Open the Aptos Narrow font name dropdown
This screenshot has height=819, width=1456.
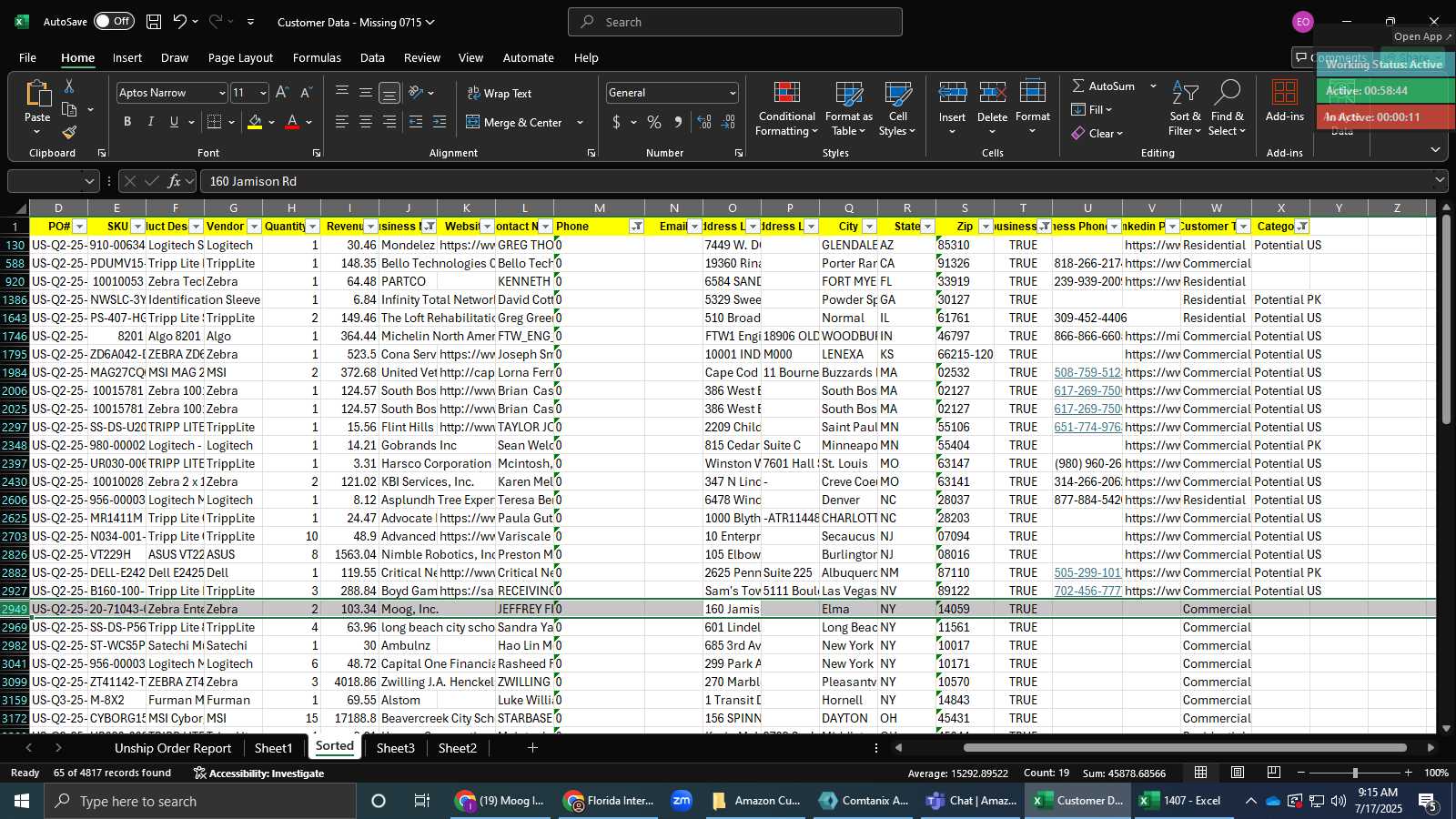click(221, 93)
